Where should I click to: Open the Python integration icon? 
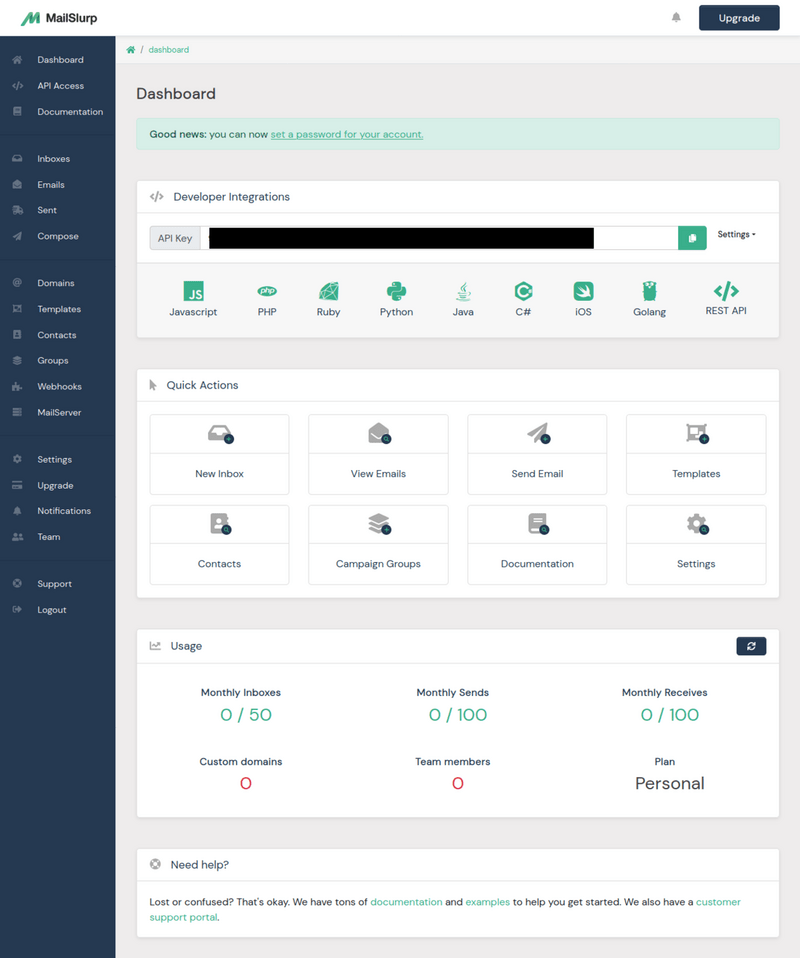396,292
